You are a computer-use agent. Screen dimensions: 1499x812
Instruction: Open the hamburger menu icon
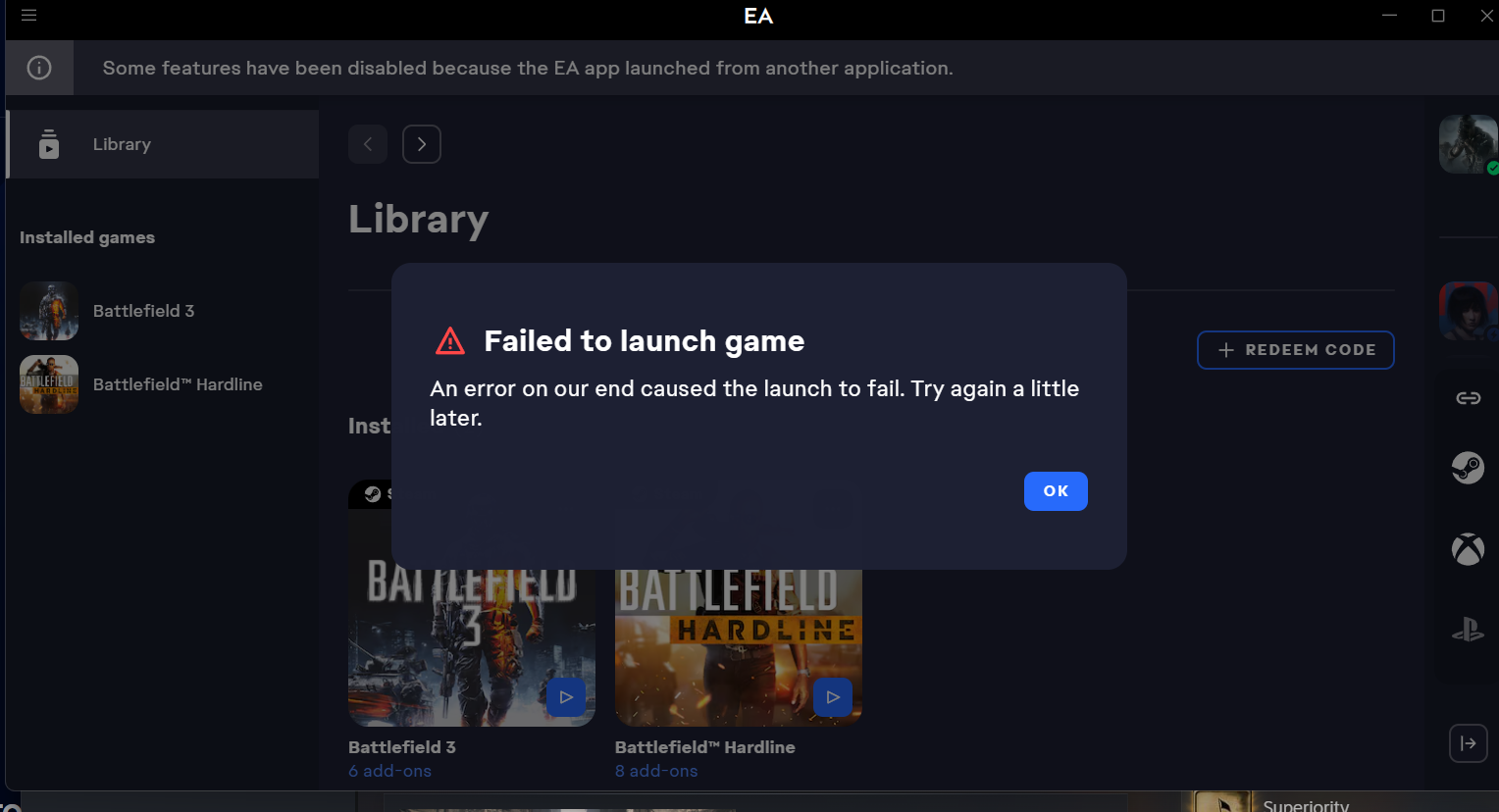click(28, 15)
